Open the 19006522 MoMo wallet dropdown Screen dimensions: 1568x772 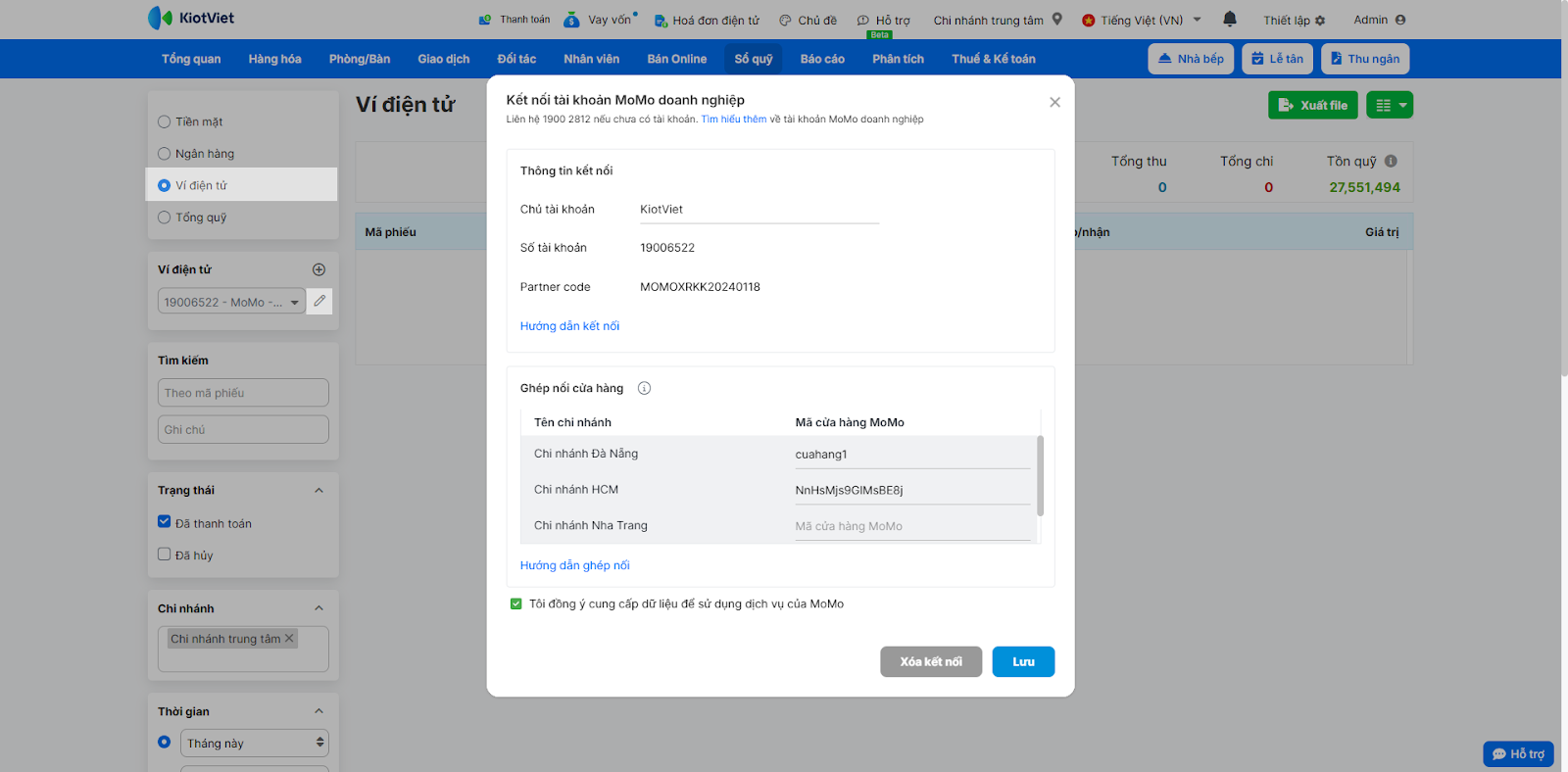(x=231, y=302)
